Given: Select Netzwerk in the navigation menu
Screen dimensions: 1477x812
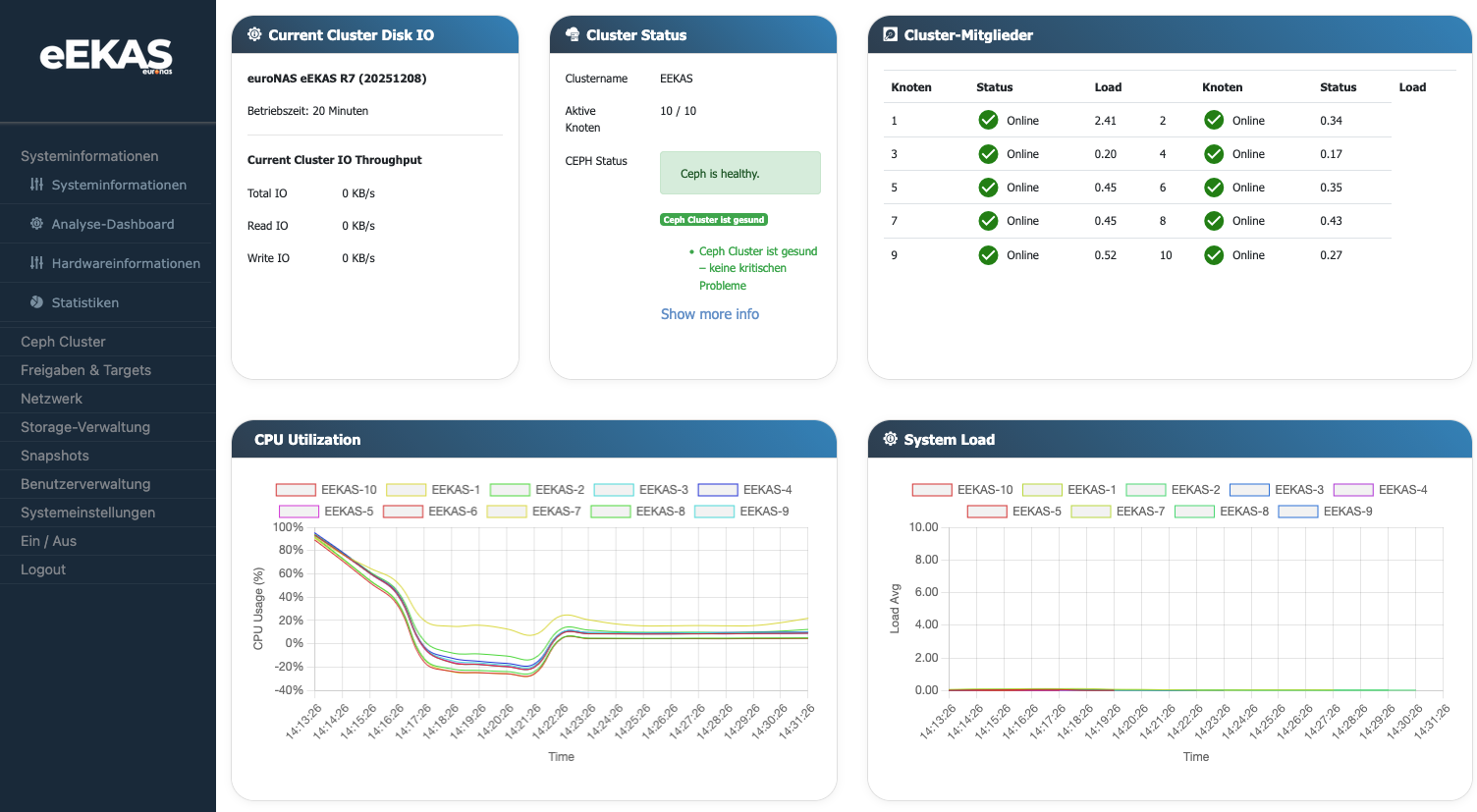Looking at the screenshot, I should [50, 399].
